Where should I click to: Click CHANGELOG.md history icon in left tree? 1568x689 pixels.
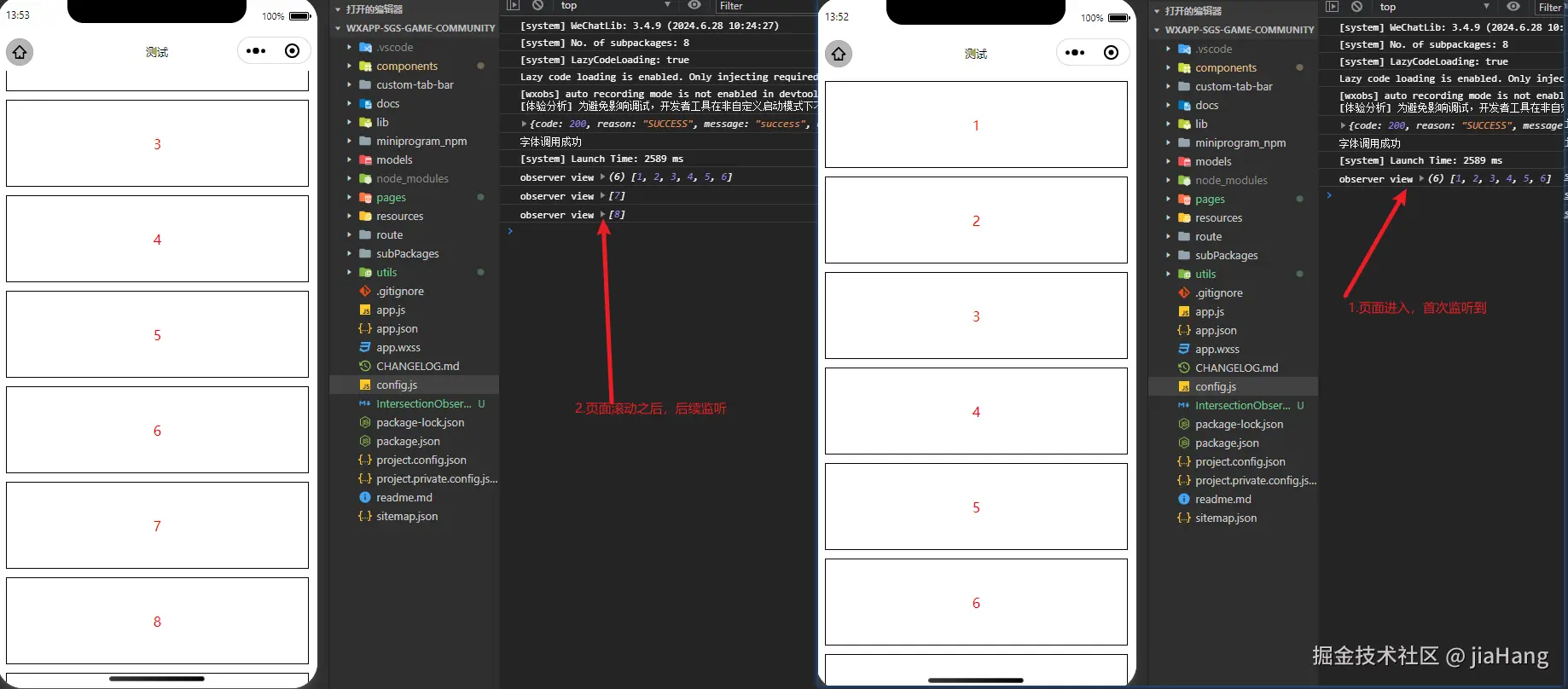(365, 366)
